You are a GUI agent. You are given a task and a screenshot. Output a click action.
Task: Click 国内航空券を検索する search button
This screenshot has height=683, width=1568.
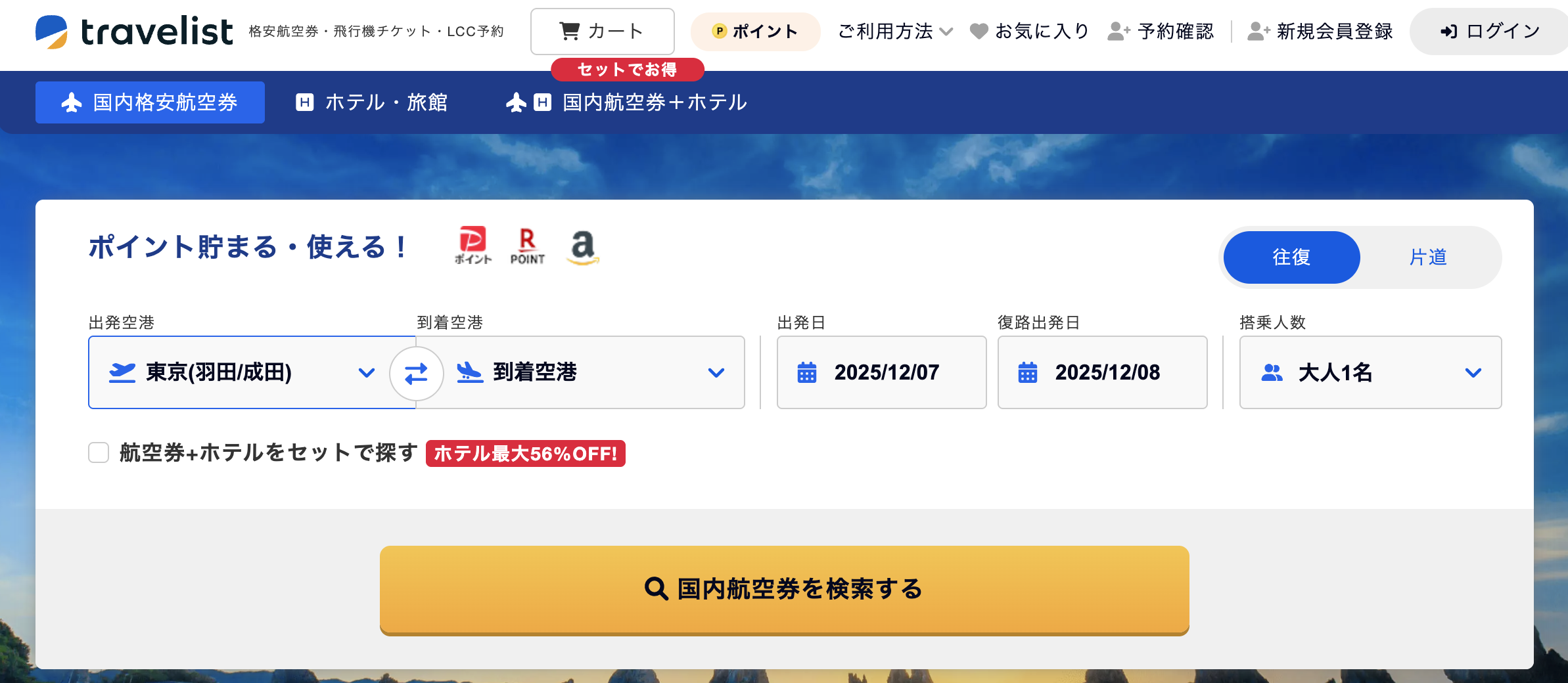pos(784,589)
